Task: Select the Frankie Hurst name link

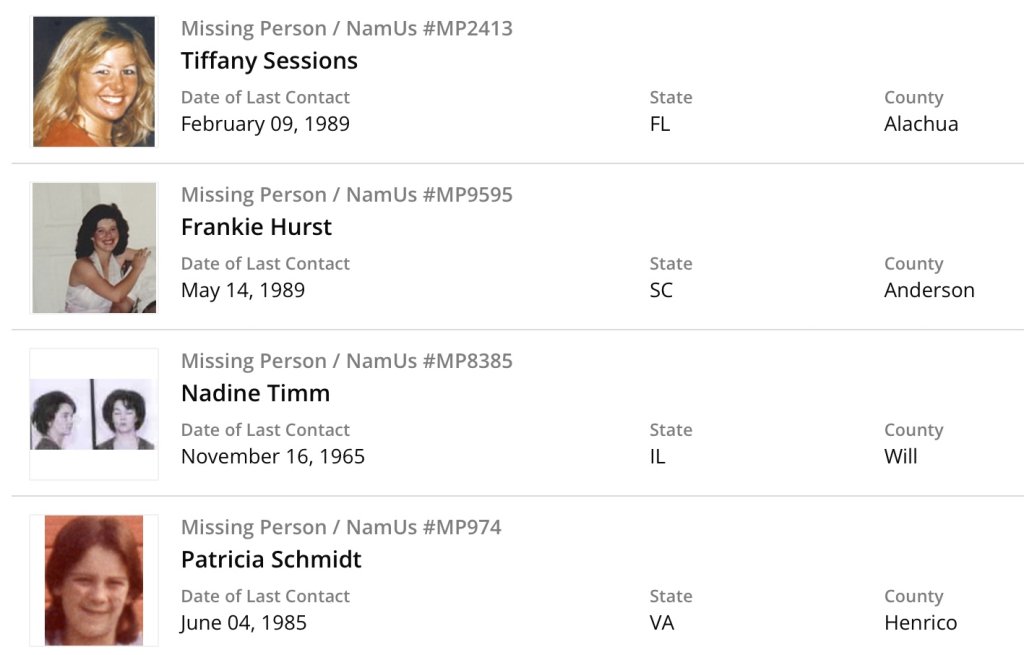Action: point(256,227)
